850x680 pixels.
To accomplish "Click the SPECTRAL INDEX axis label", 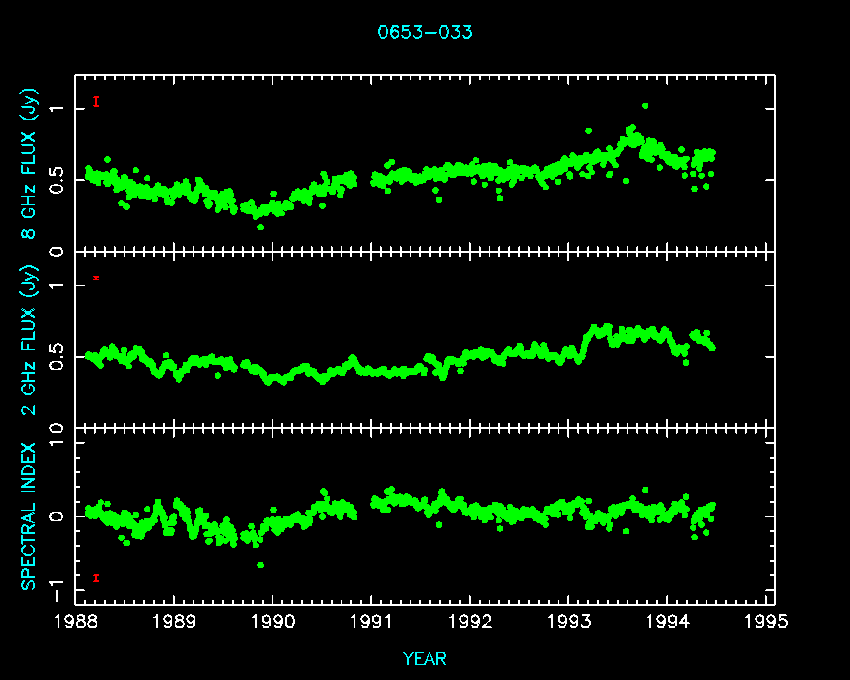I will click(30, 516).
